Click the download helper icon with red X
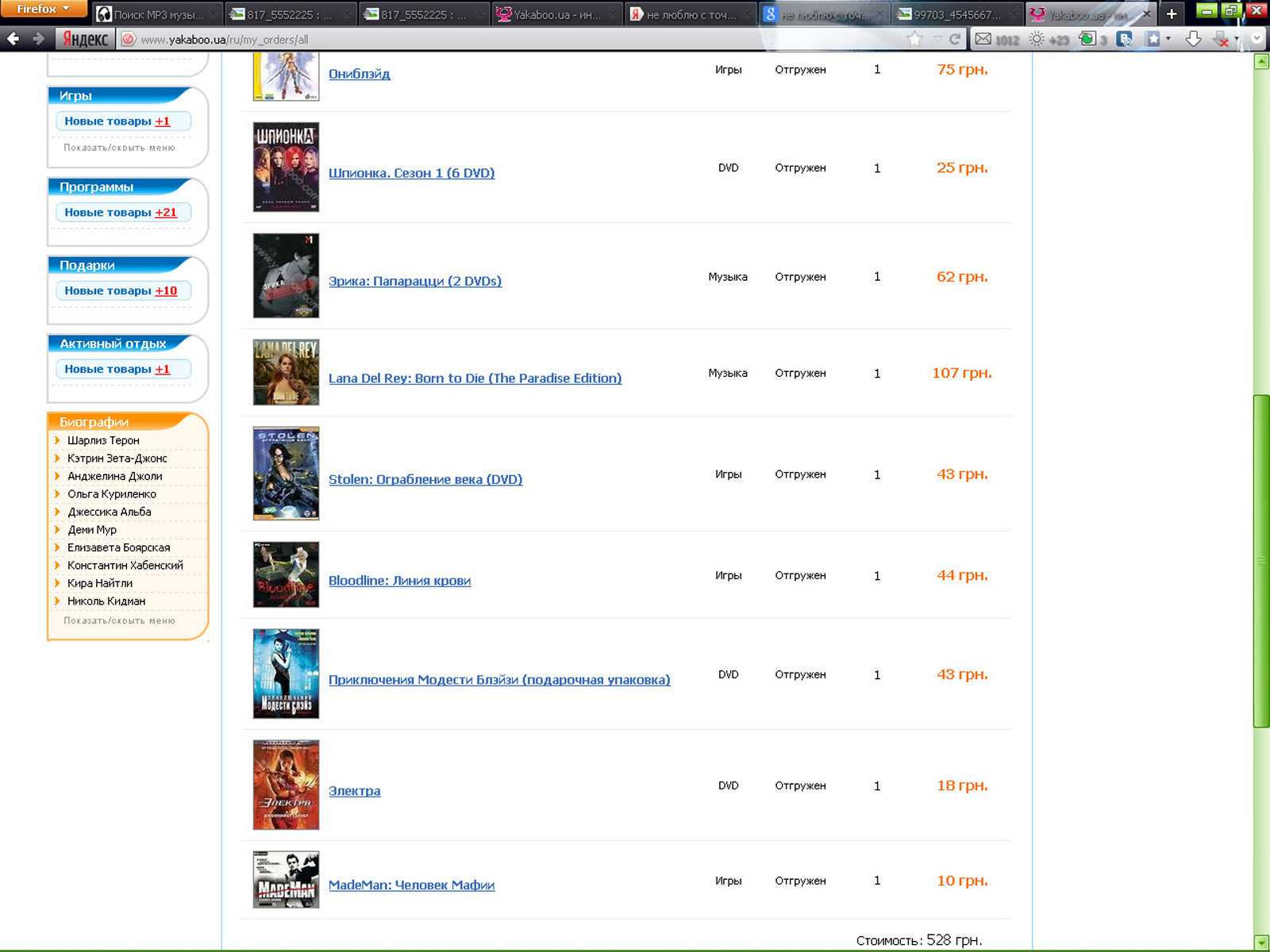The width and height of the screenshot is (1270, 952). [1222, 39]
